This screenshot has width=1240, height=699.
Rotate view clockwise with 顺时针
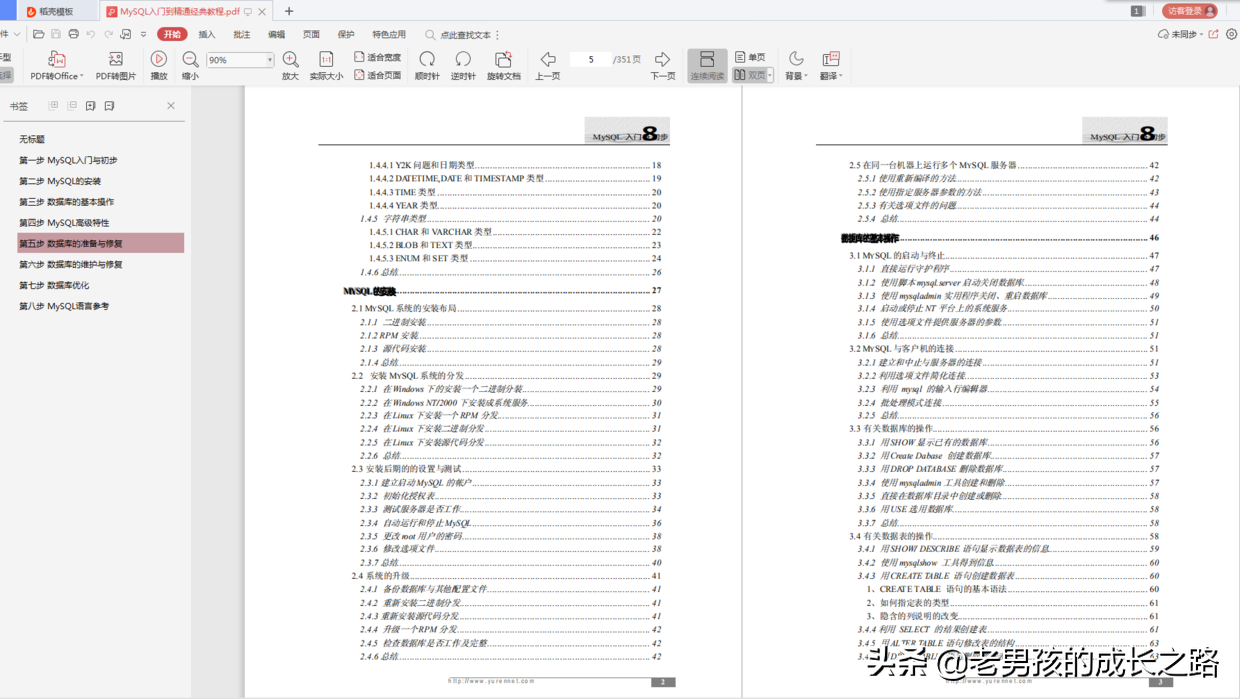click(x=427, y=66)
